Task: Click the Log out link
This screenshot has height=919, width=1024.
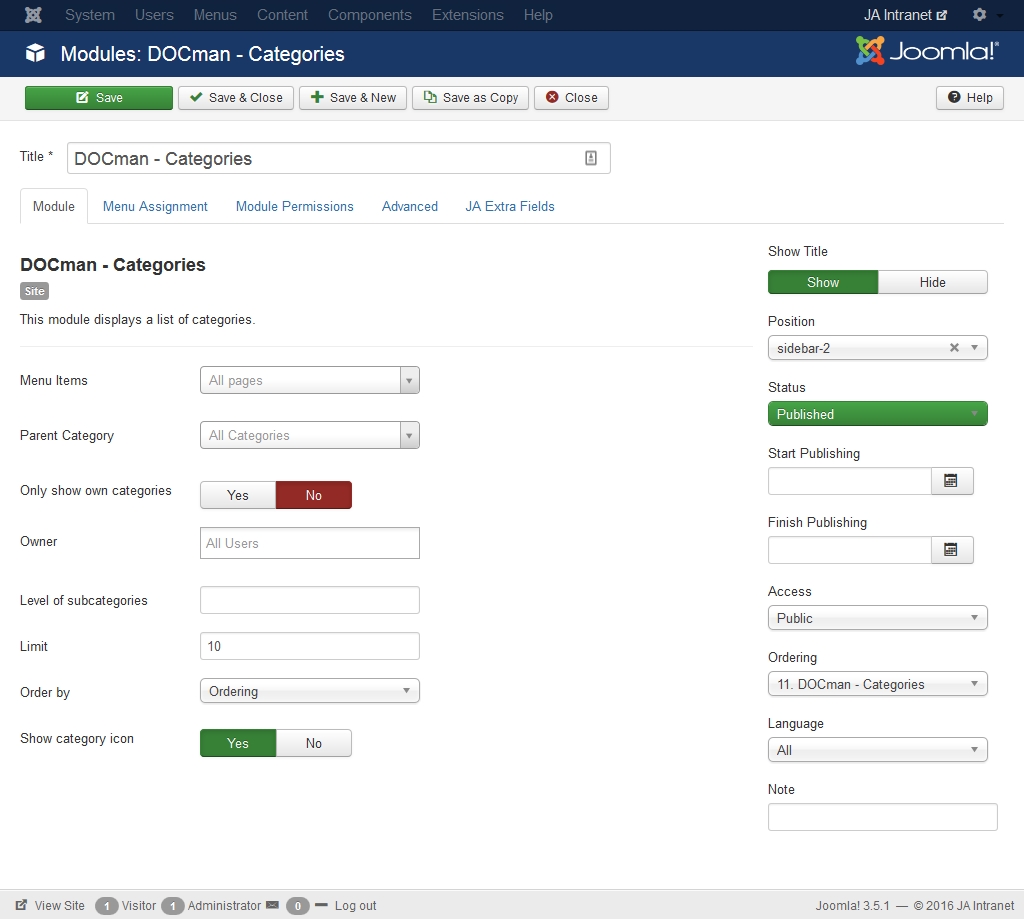Action: click(x=355, y=905)
